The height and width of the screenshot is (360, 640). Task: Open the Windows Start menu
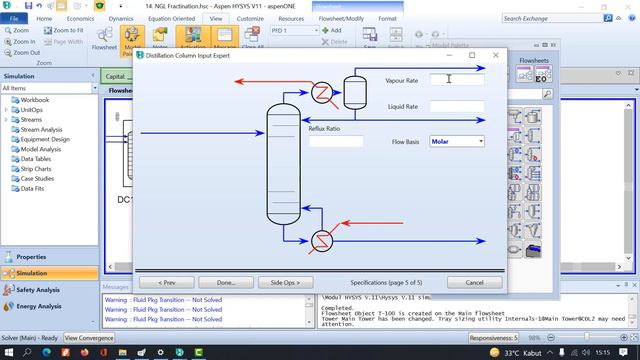[8, 352]
